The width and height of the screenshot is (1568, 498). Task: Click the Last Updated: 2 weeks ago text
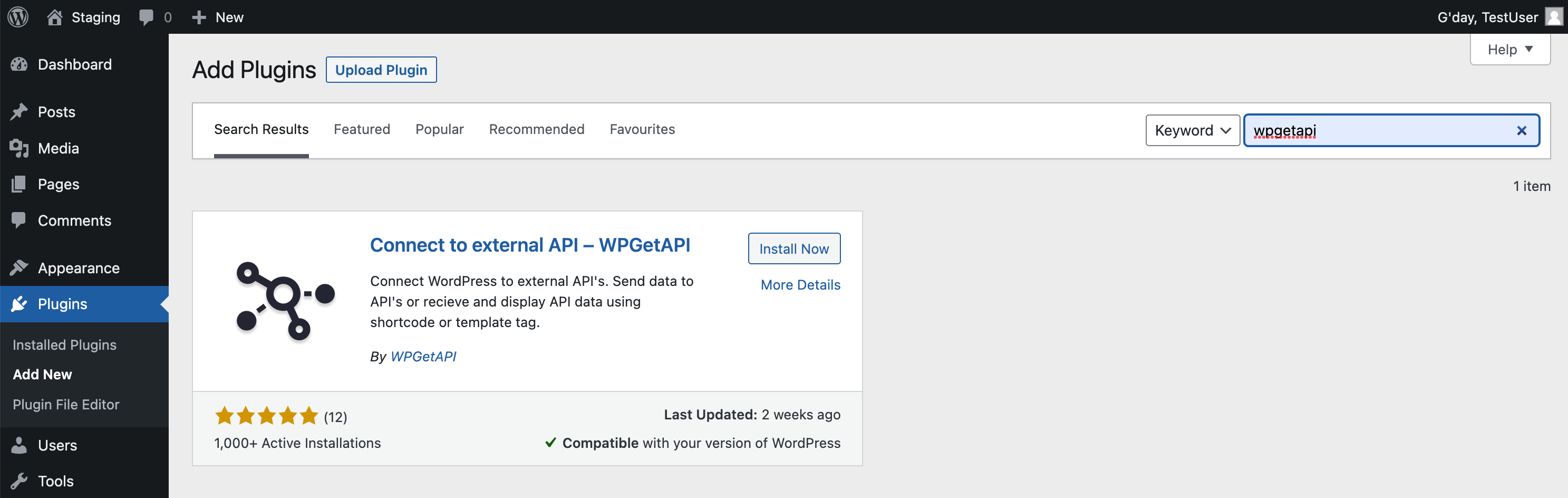pos(752,415)
